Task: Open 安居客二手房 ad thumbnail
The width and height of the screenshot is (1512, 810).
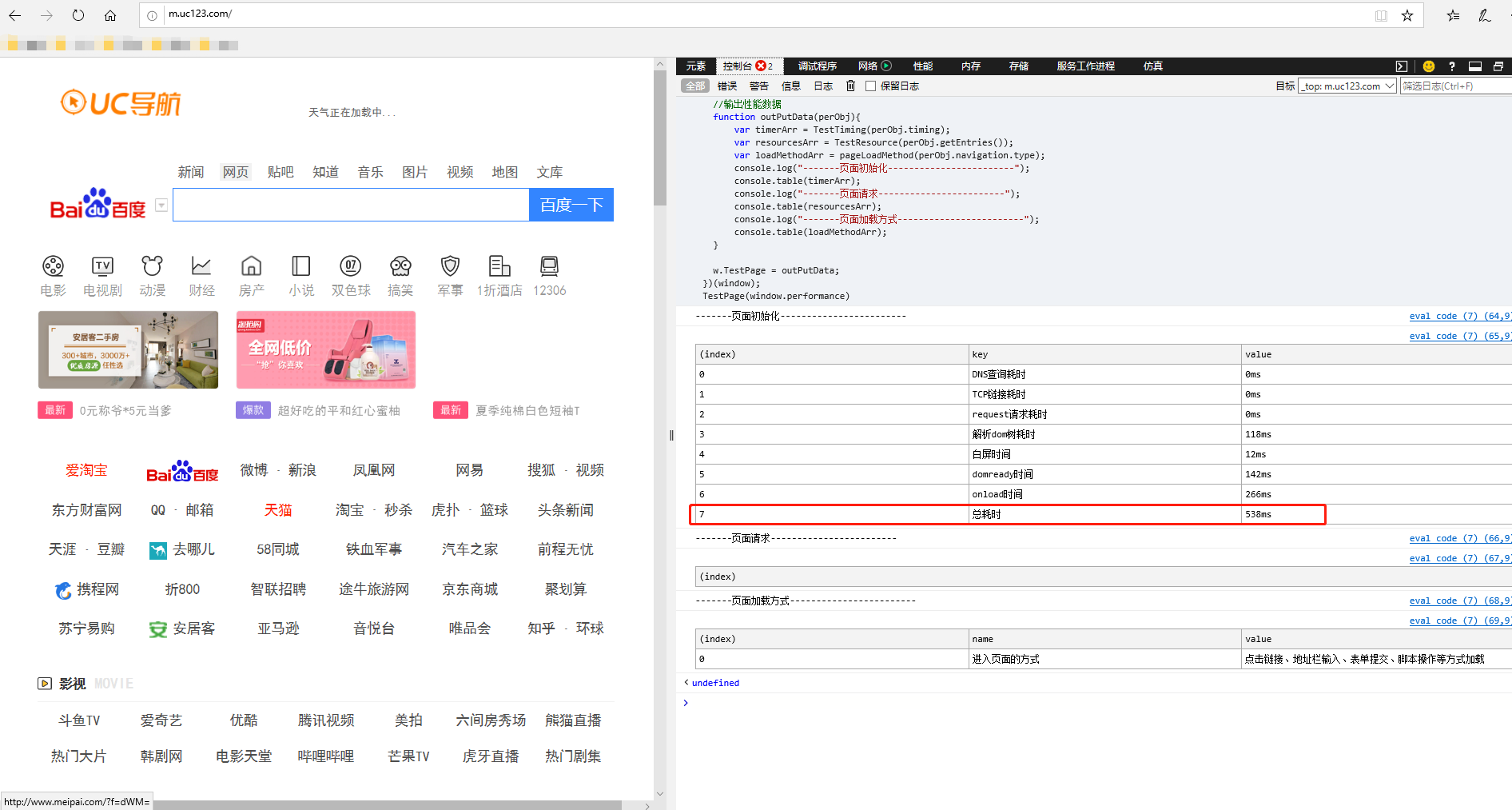Action: point(128,349)
